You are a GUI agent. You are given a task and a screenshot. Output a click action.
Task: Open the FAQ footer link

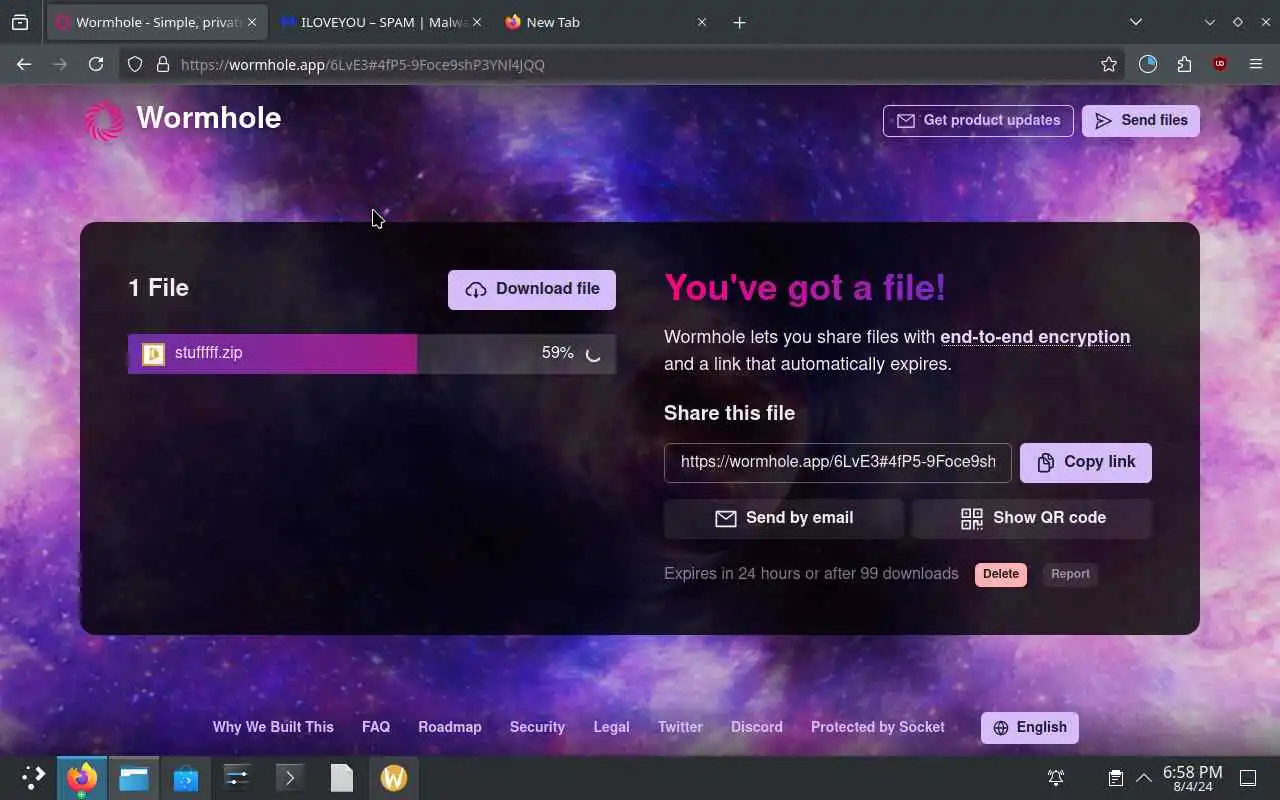[x=376, y=727]
